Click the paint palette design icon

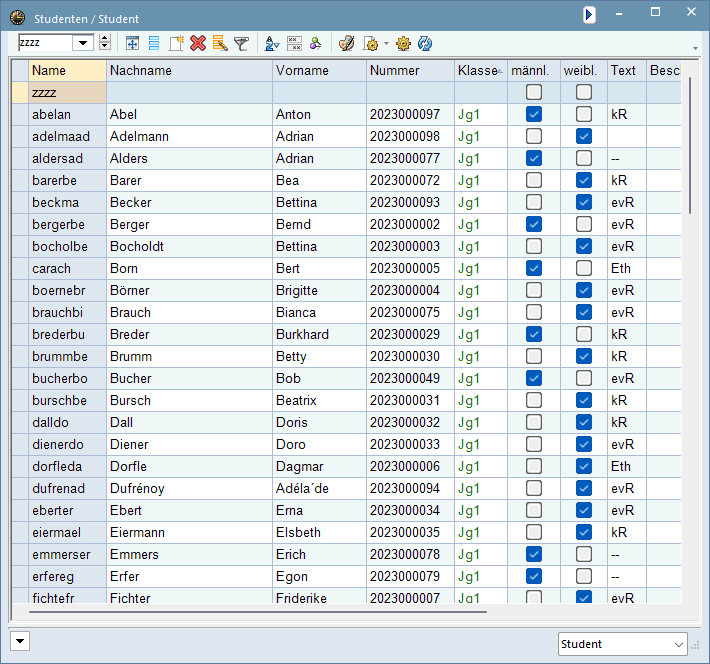pyautogui.click(x=346, y=43)
